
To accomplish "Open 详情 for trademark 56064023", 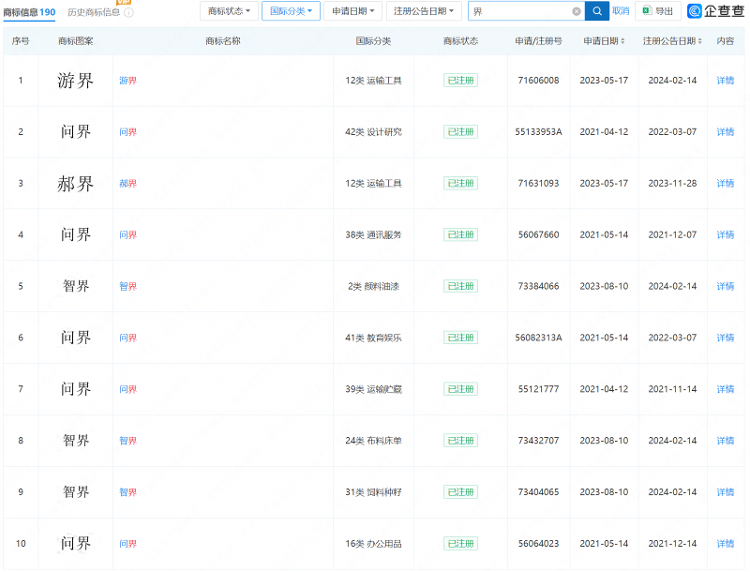I will point(725,543).
